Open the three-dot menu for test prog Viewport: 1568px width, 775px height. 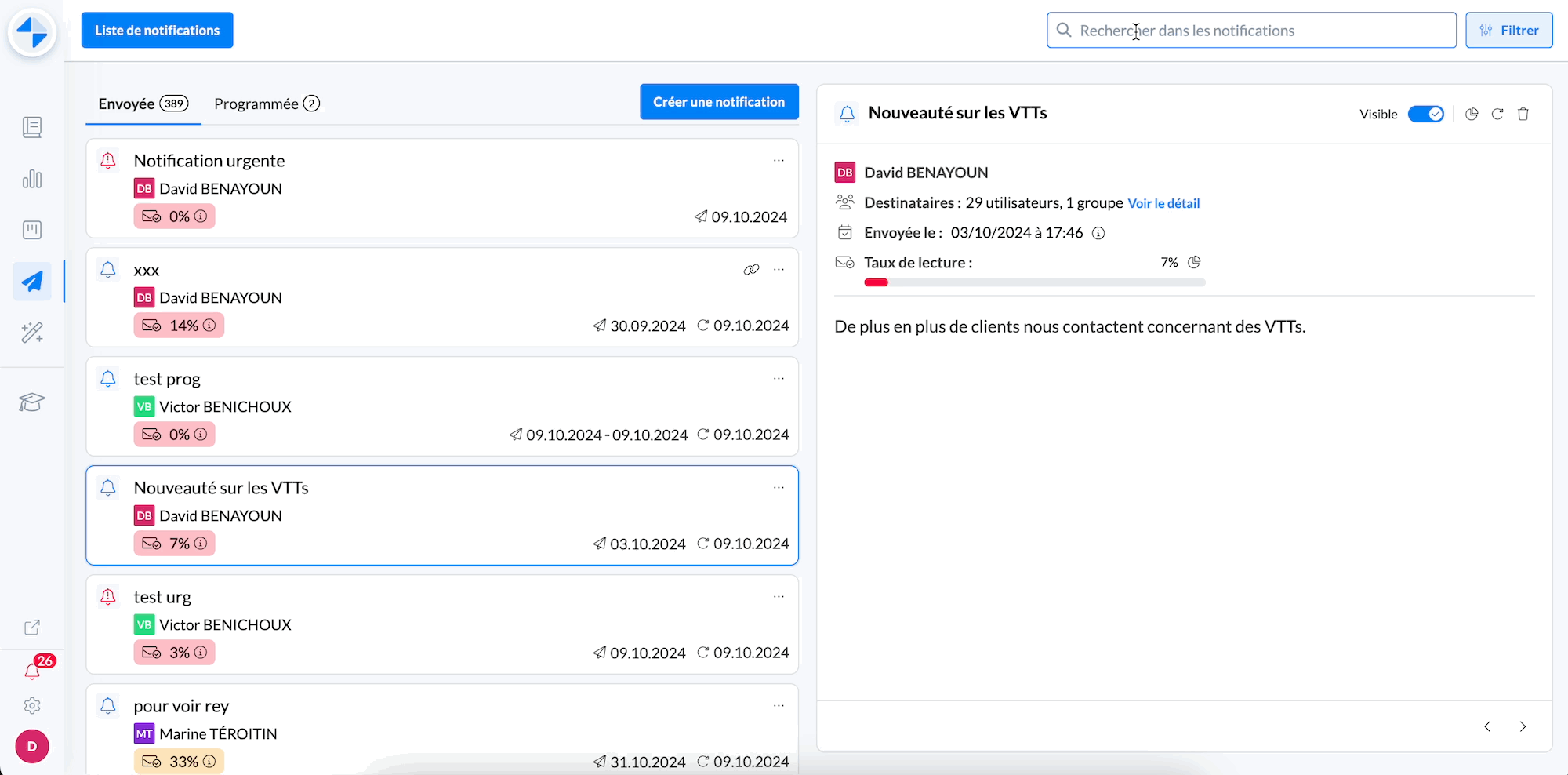pyautogui.click(x=779, y=379)
